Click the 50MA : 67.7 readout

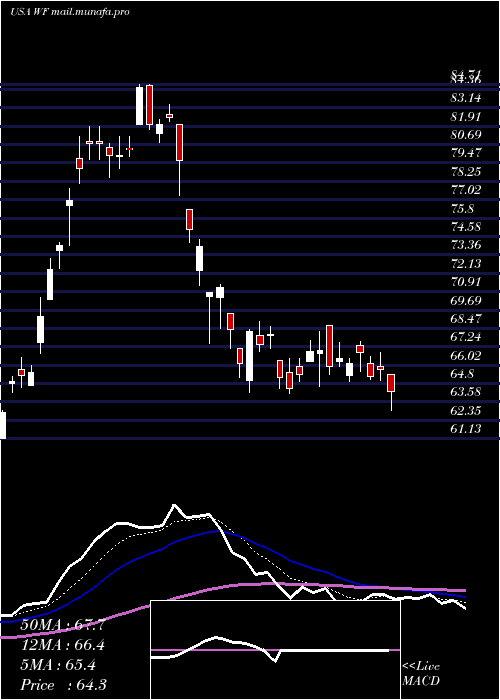coord(63,625)
